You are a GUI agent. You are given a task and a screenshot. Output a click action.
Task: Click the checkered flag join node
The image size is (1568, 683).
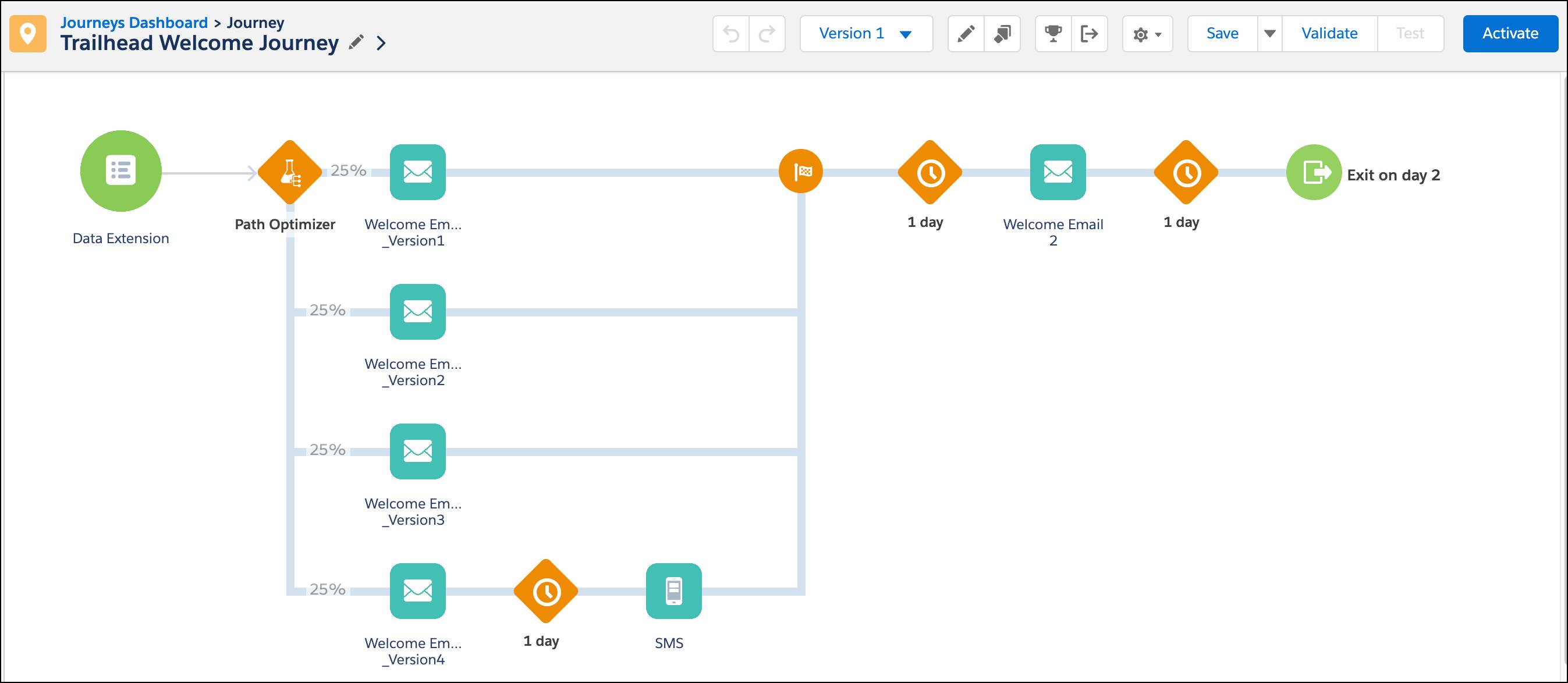[x=801, y=172]
